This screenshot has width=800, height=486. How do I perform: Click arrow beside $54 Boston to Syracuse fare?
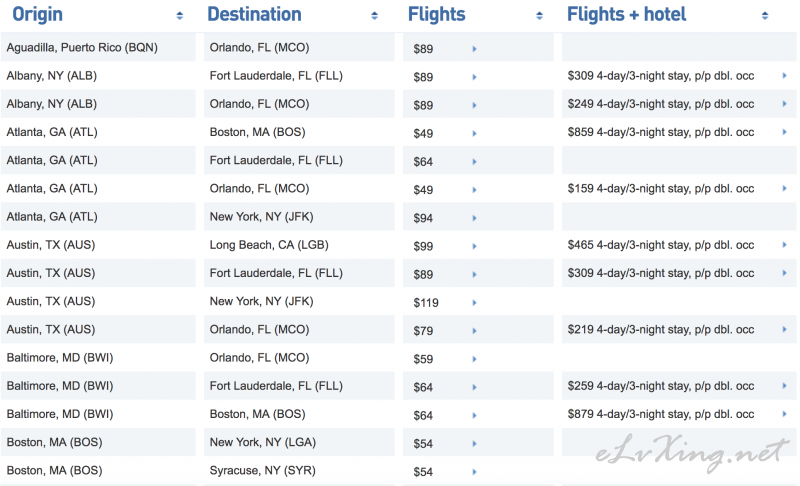pyautogui.click(x=474, y=472)
